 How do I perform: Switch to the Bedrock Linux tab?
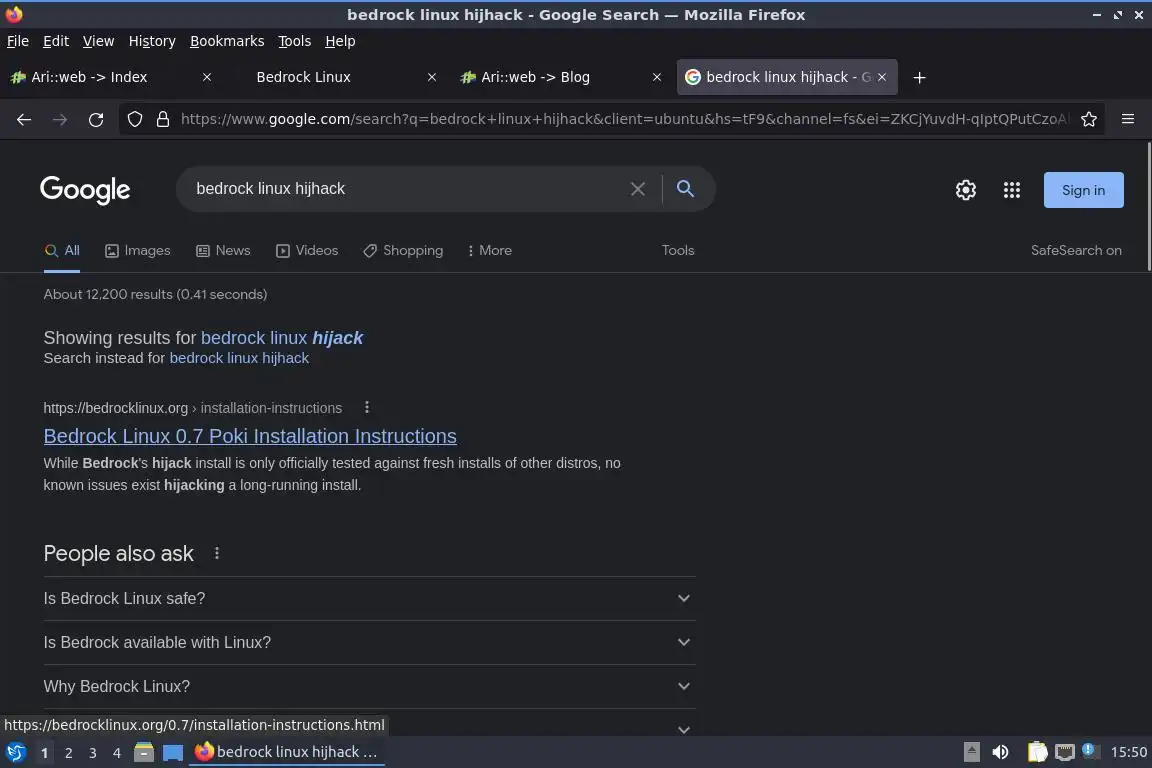pos(334,77)
